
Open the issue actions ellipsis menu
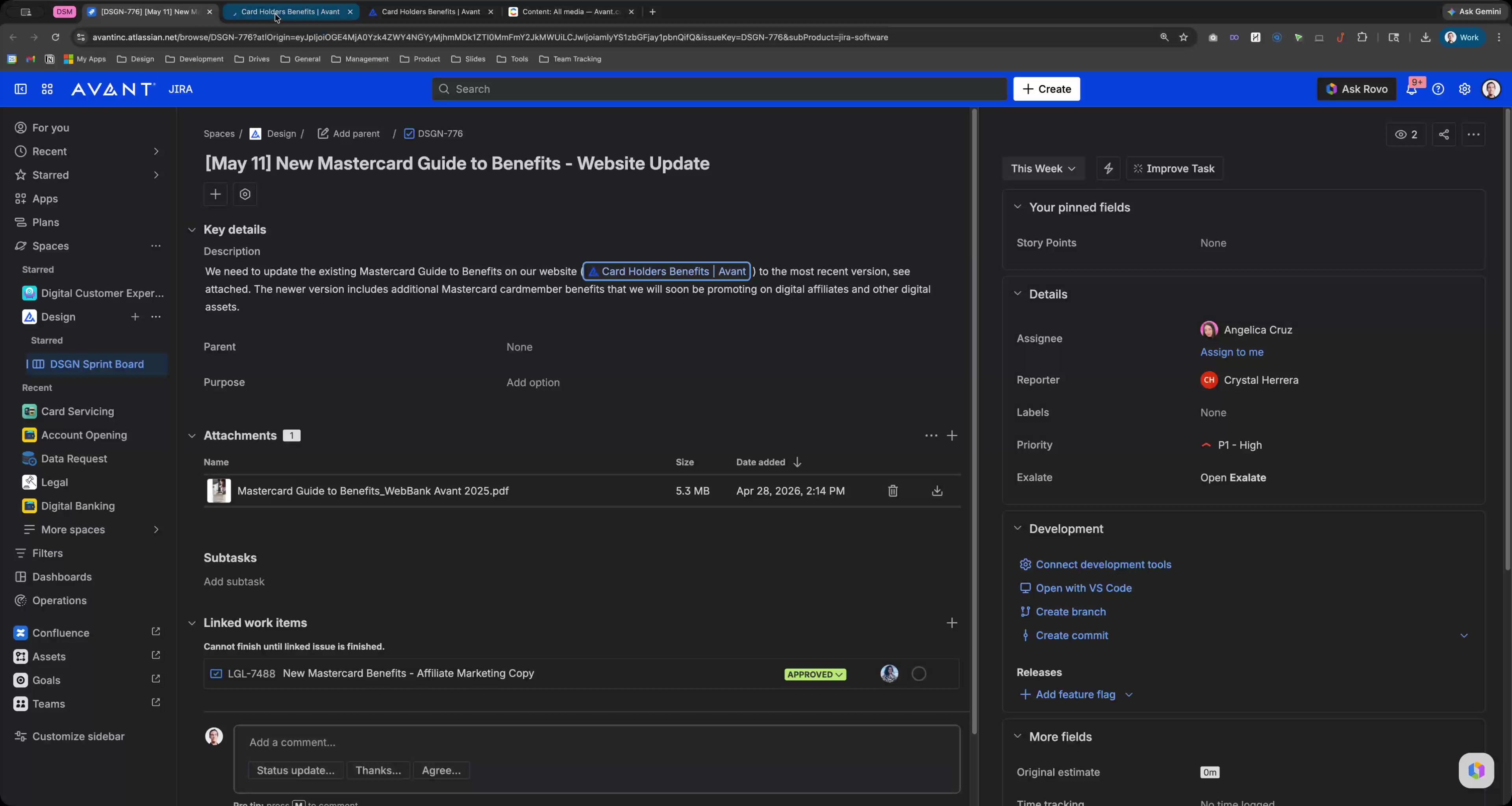(x=1474, y=134)
